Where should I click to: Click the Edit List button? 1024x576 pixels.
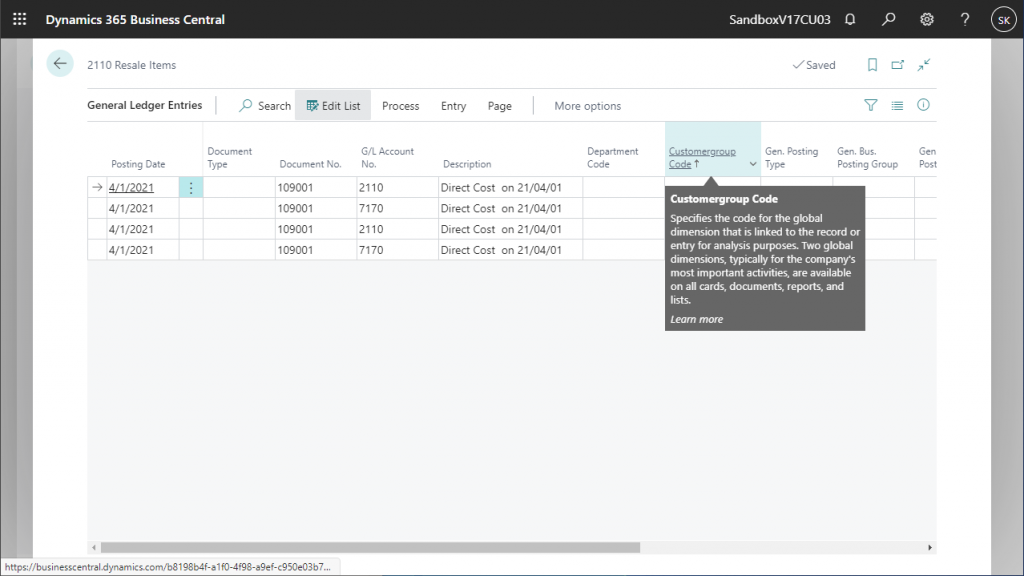[x=333, y=106]
